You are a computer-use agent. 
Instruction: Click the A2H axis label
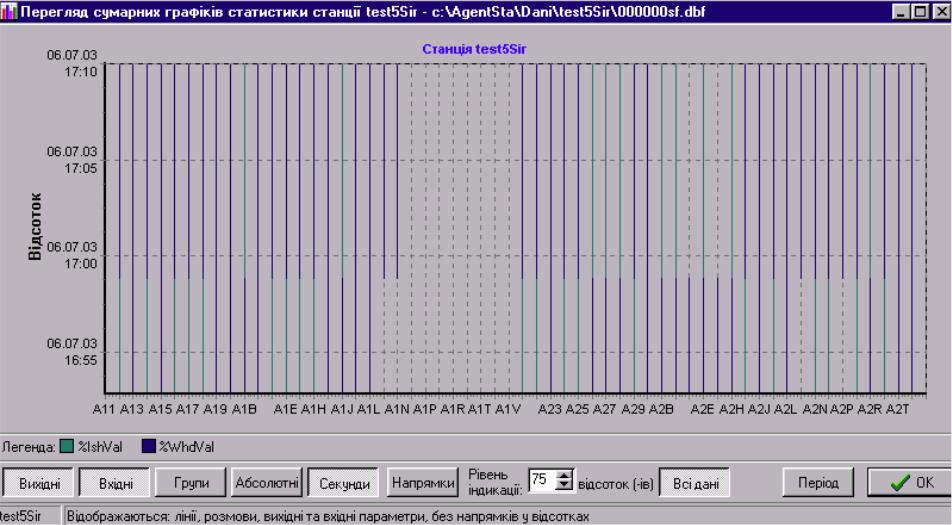(x=732, y=409)
